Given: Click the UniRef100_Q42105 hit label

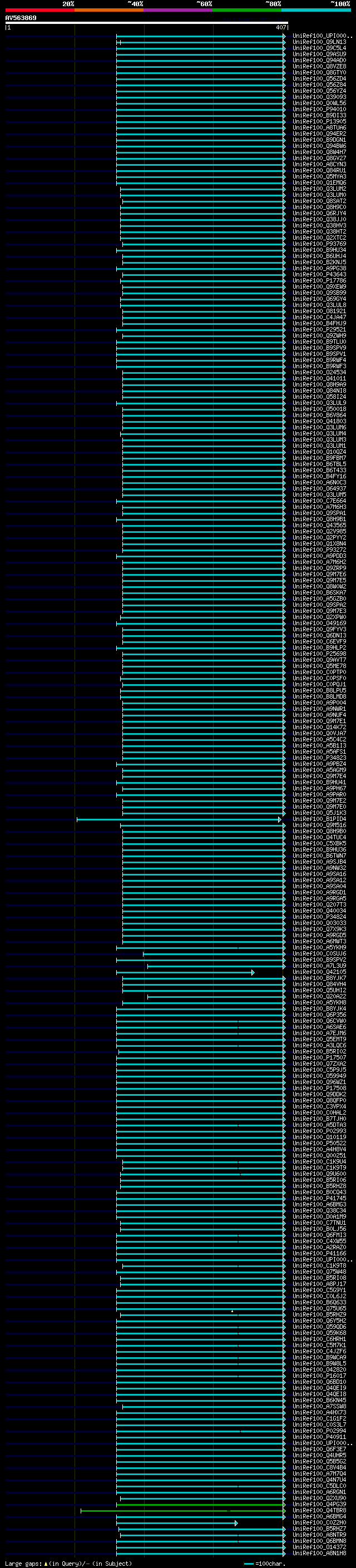Looking at the screenshot, I should (319, 972).
